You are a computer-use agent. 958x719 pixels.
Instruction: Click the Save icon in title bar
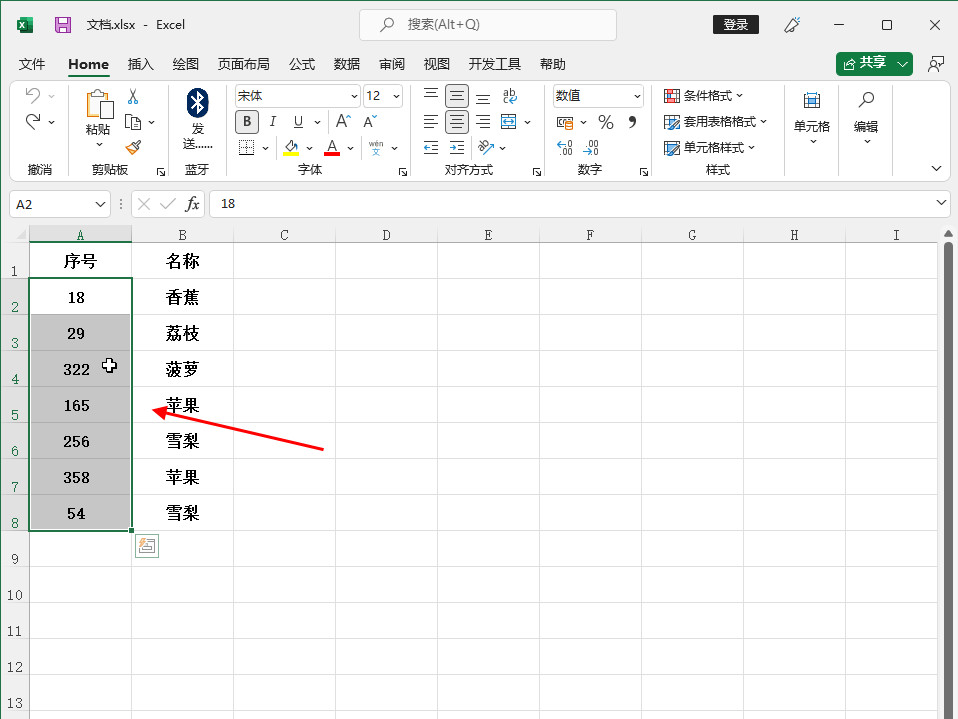click(63, 25)
